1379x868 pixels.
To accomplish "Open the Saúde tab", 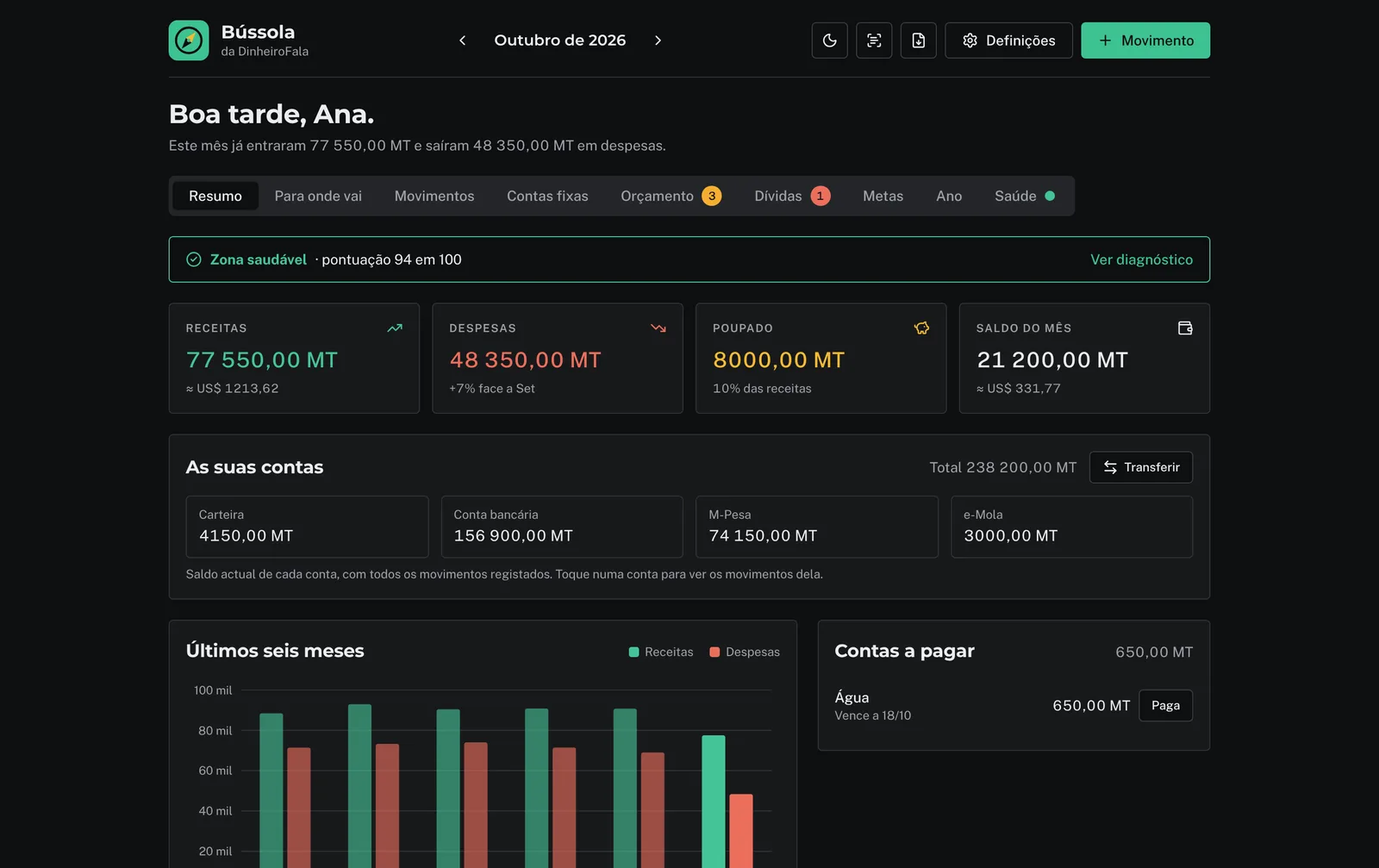I will (x=1025, y=196).
